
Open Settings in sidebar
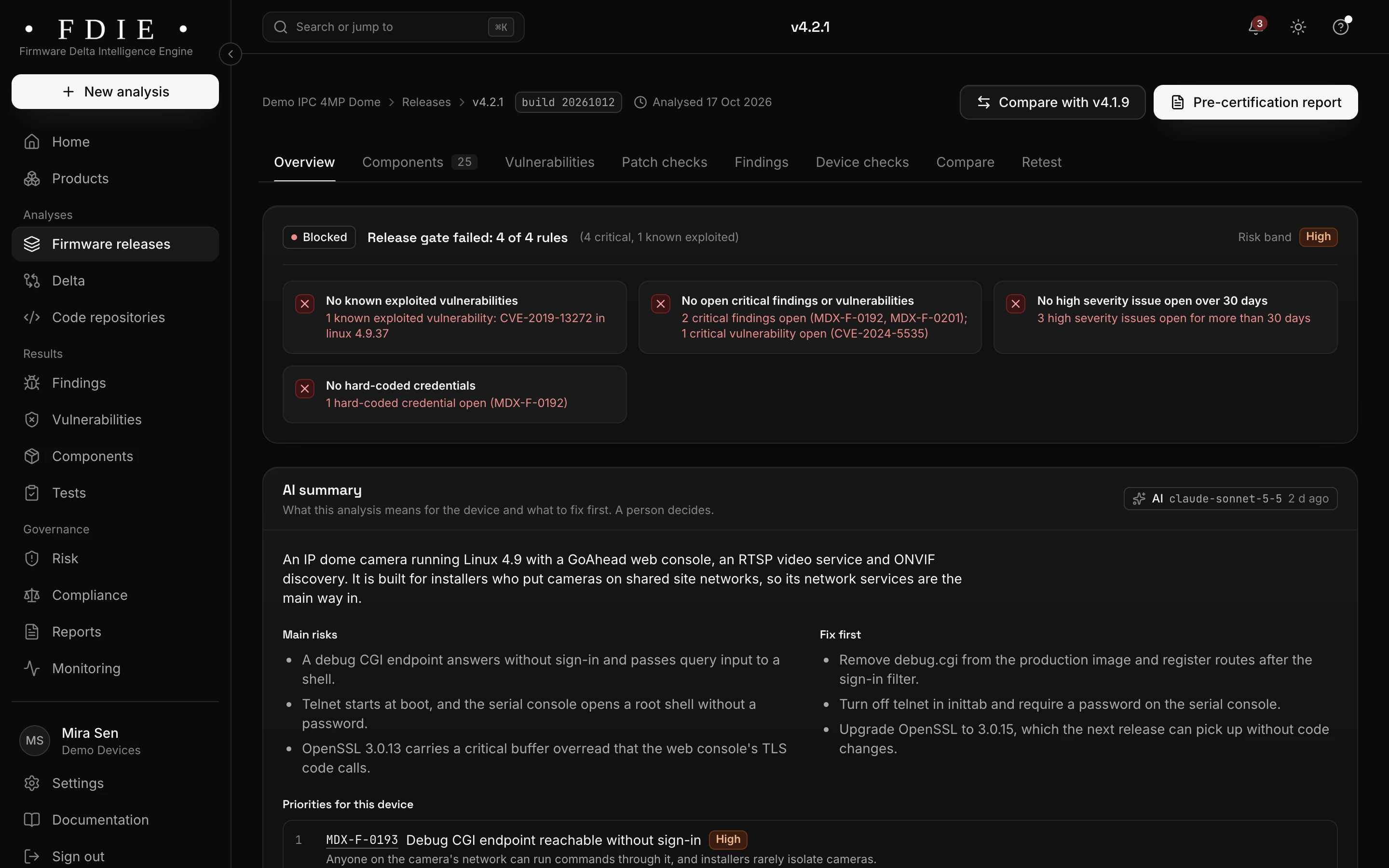tap(115, 784)
